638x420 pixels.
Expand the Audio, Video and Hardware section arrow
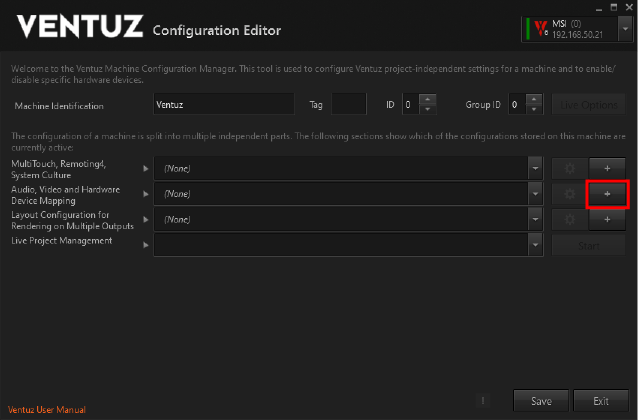click(x=146, y=193)
